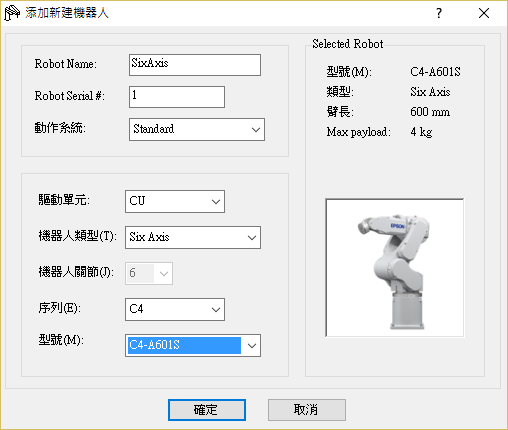Click the robot app icon in title bar
The image size is (508, 430).
pyautogui.click(x=12, y=13)
